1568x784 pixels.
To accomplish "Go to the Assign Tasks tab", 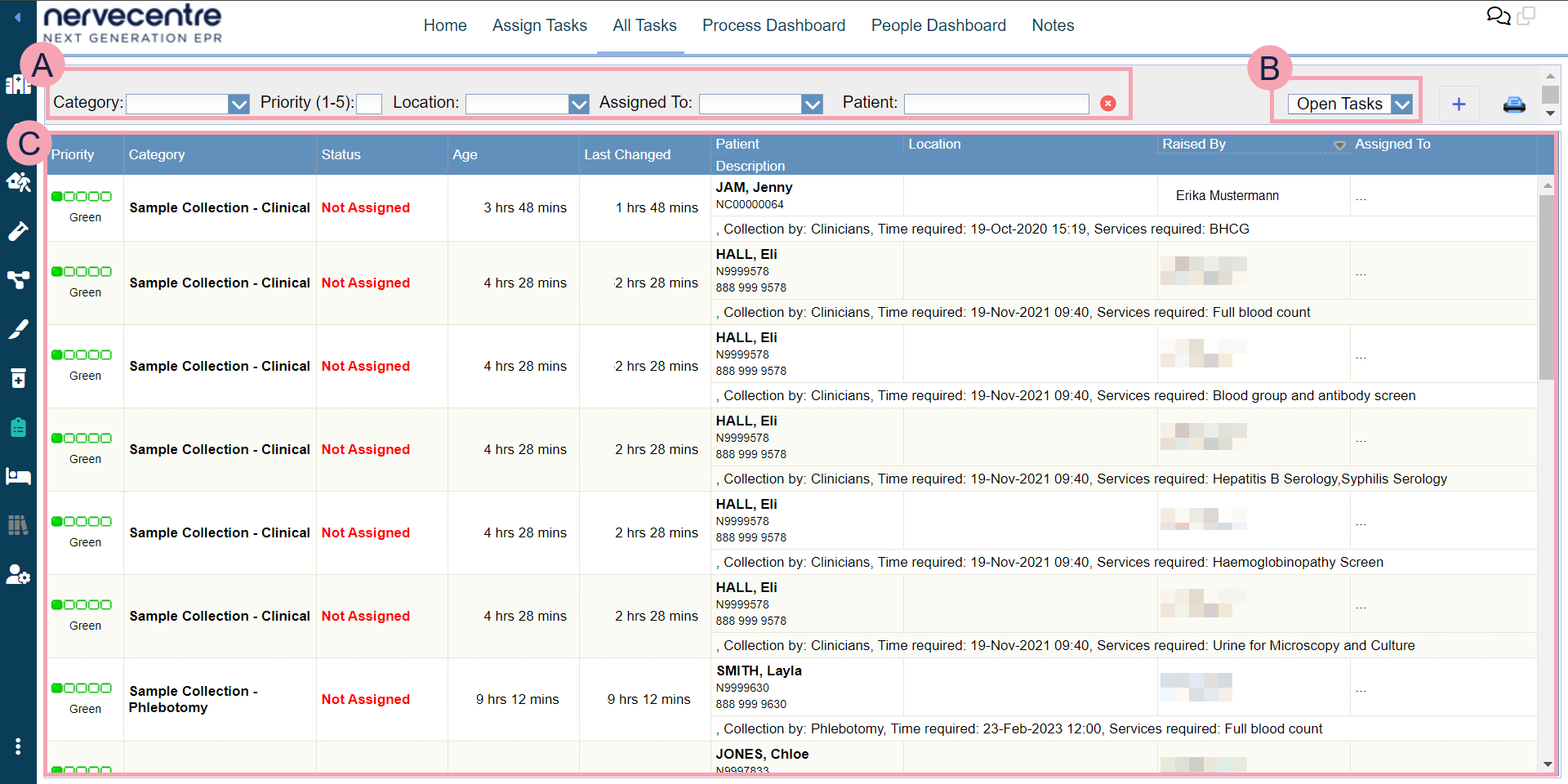I will 539,25.
